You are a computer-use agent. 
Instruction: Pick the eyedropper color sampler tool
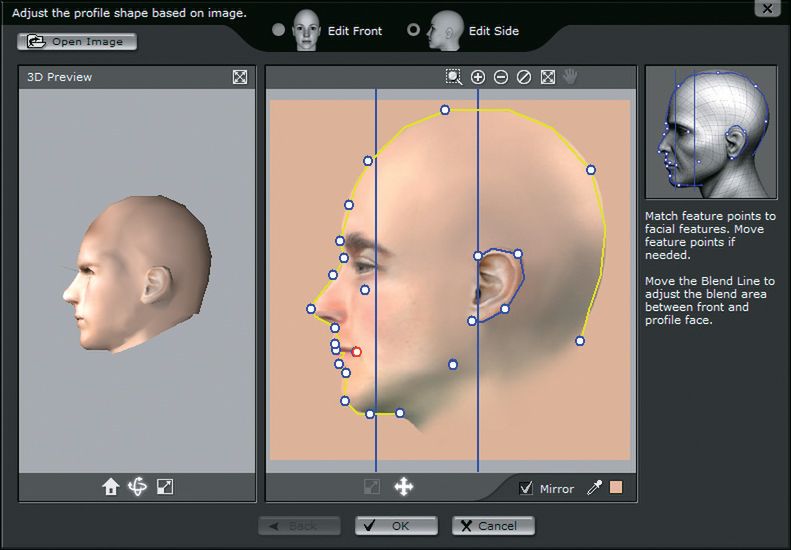click(594, 488)
